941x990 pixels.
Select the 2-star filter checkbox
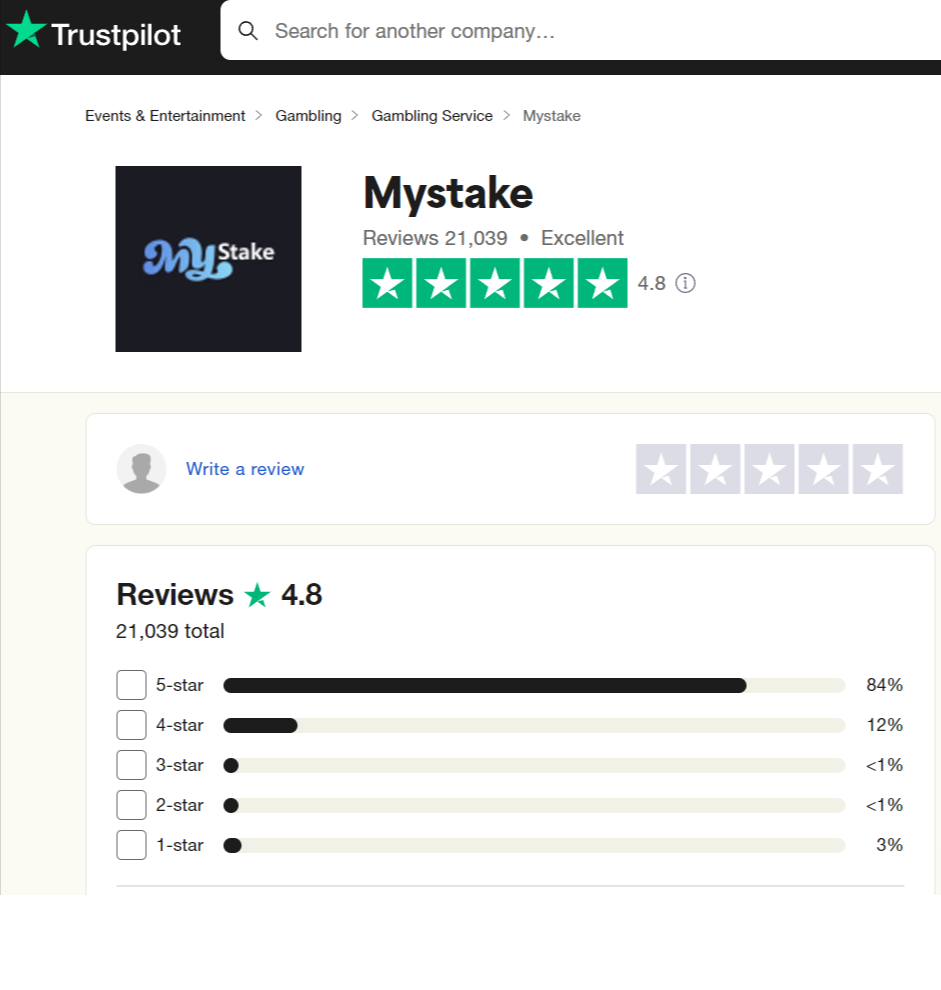pos(131,804)
